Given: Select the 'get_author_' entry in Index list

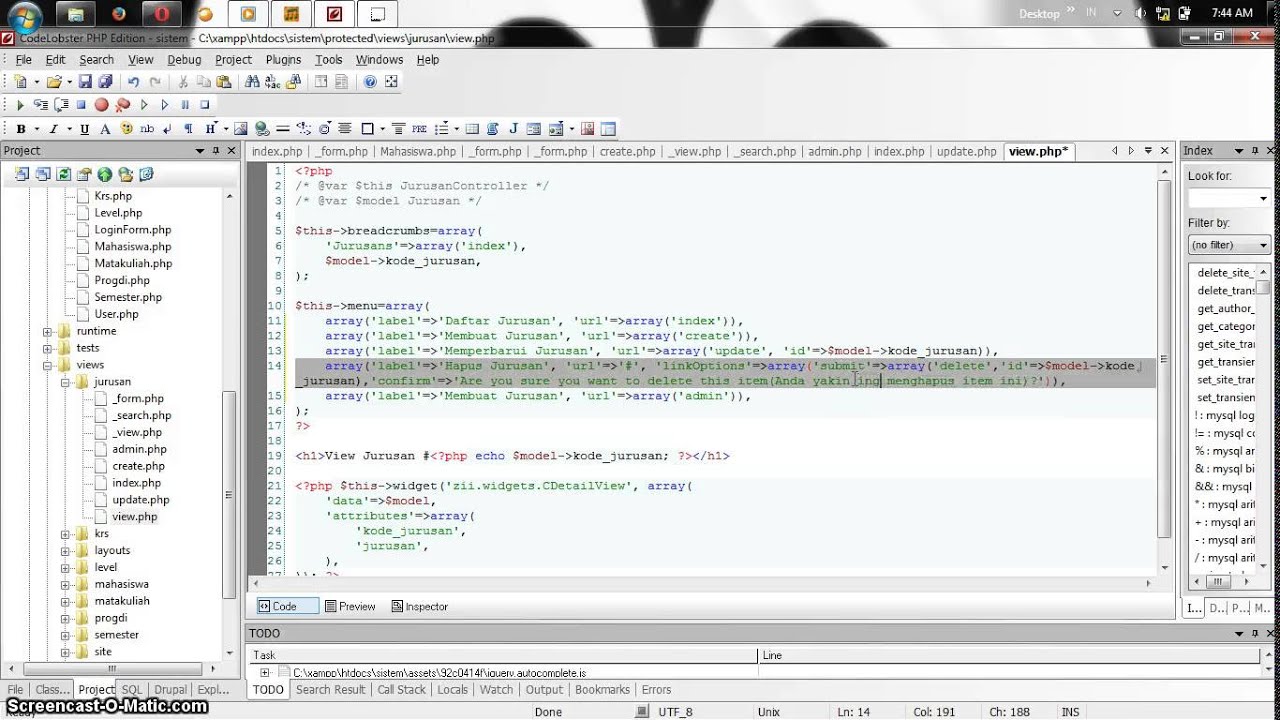Looking at the screenshot, I should pyautogui.click(x=1226, y=309).
